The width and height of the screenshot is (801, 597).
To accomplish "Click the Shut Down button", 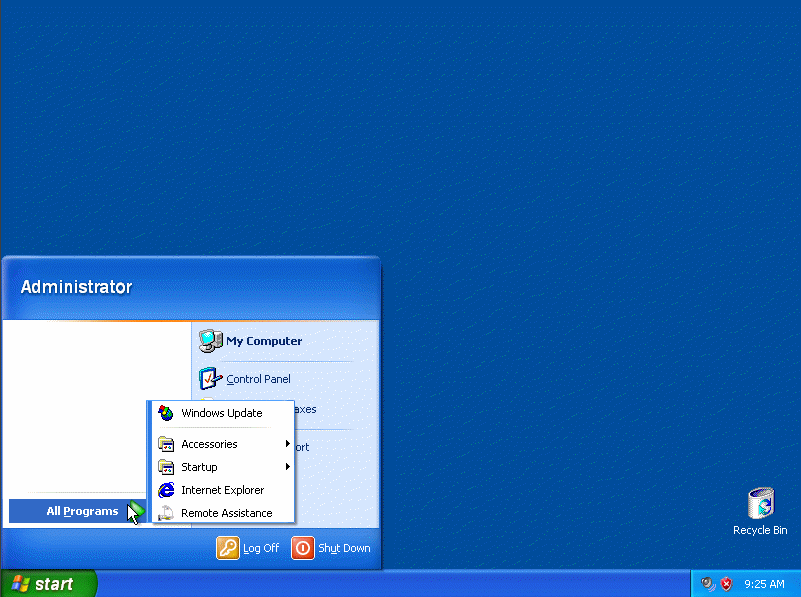I will [x=343, y=548].
